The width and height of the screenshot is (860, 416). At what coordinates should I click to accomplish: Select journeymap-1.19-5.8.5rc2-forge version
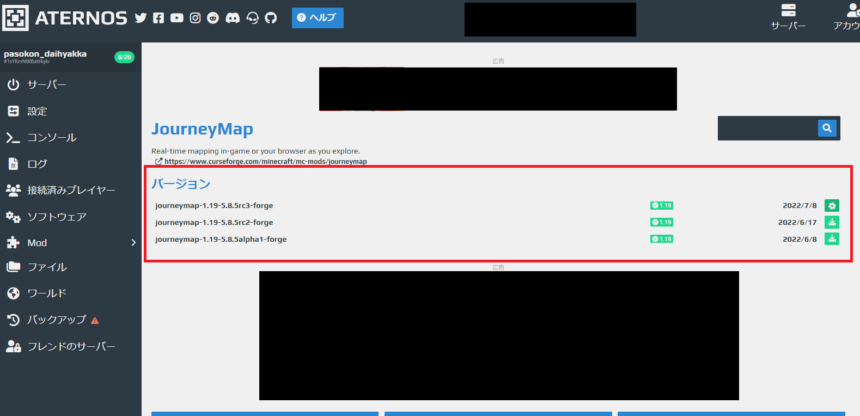tap(214, 222)
